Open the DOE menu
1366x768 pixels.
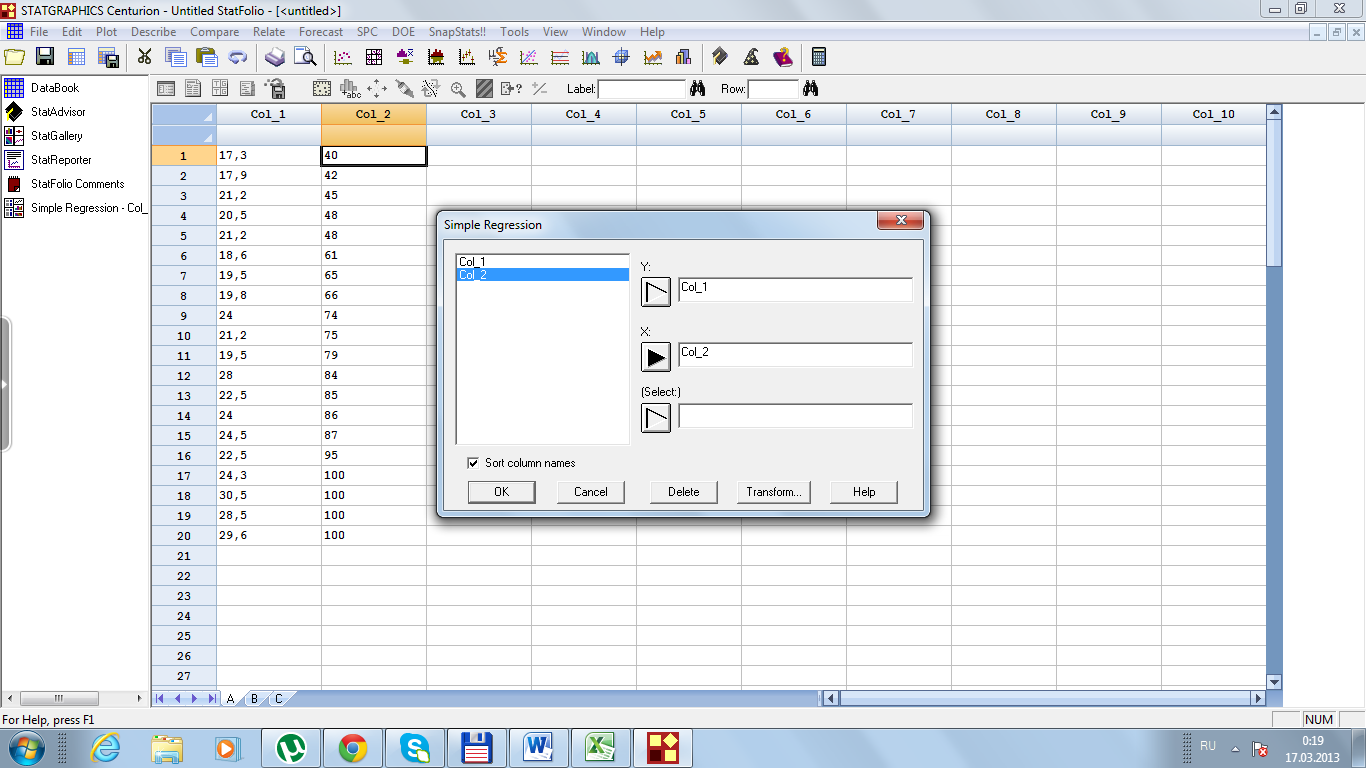tap(404, 32)
